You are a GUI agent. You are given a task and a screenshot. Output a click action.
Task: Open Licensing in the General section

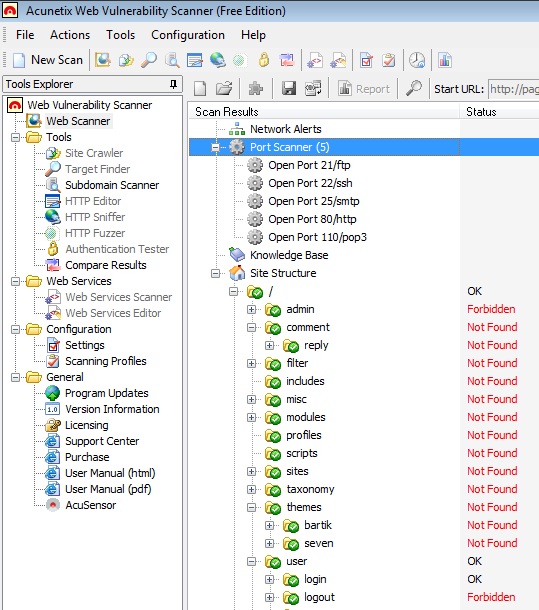point(86,425)
